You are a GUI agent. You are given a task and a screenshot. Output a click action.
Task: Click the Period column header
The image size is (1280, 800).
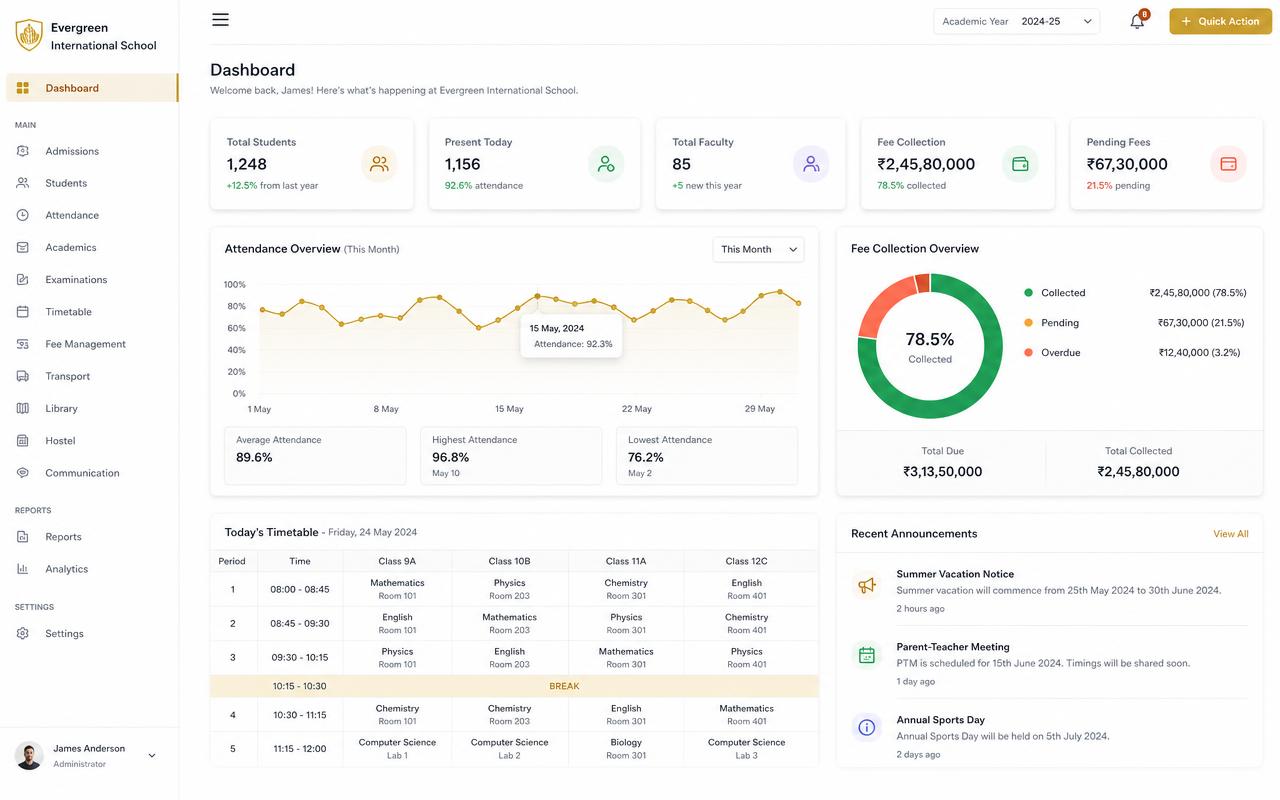coord(232,561)
